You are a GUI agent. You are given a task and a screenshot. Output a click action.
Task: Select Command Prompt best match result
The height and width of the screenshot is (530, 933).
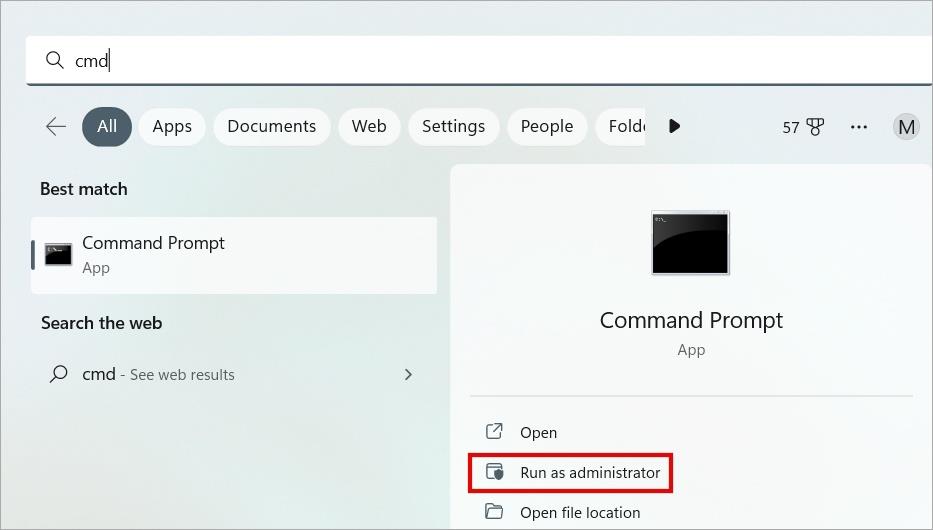(234, 255)
